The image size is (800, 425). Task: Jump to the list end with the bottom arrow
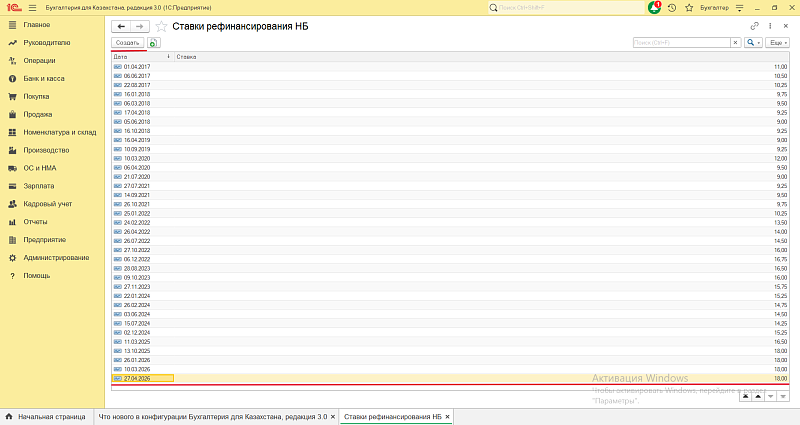(783, 396)
